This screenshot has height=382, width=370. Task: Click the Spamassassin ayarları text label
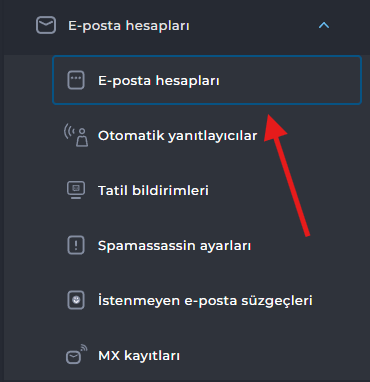[x=174, y=246]
